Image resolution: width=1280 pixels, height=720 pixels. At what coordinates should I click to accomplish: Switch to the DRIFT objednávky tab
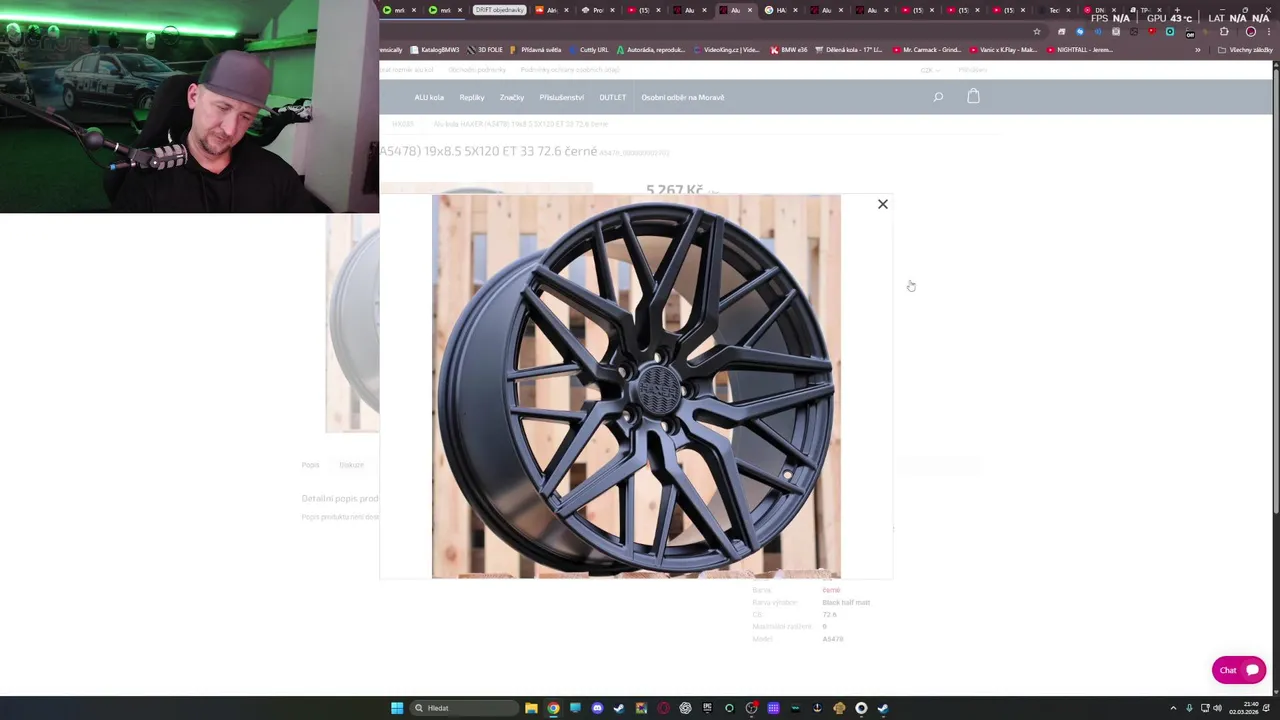499,10
